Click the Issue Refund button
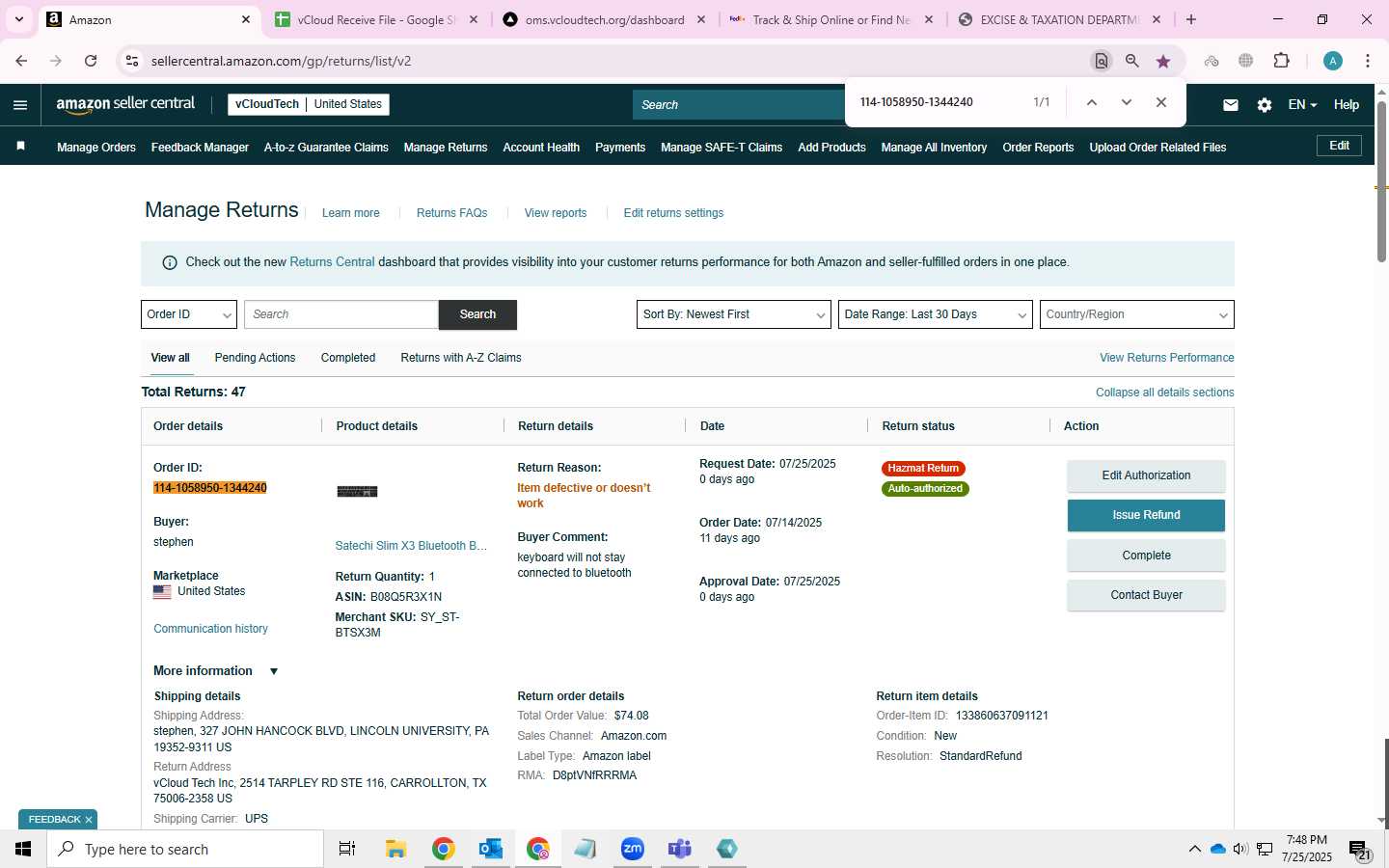The width and height of the screenshot is (1389, 868). [x=1146, y=515]
